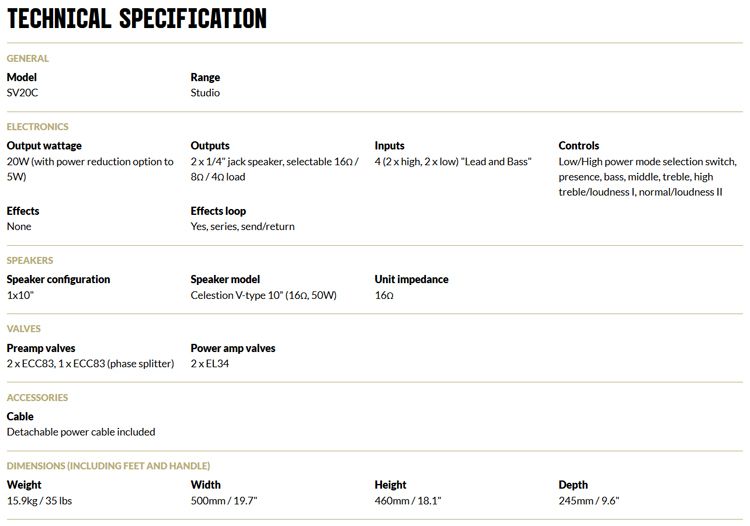Viewport: 750px width, 526px height.
Task: Click the Depth 245mm value
Action: tap(589, 501)
